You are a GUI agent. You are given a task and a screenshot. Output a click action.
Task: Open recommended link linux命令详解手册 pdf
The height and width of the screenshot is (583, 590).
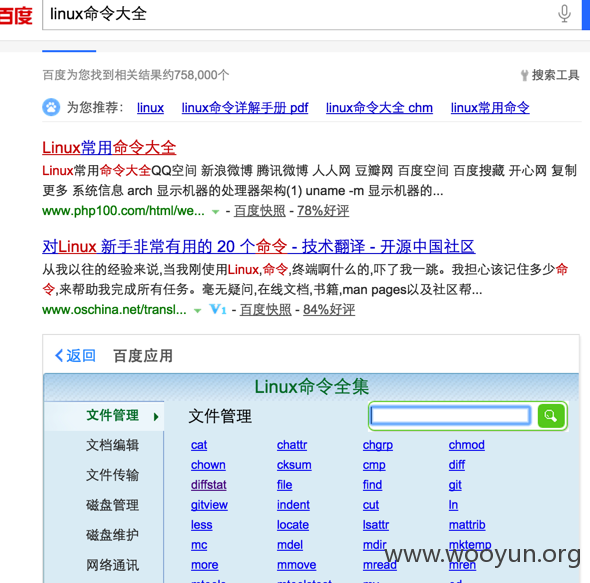[x=245, y=108]
